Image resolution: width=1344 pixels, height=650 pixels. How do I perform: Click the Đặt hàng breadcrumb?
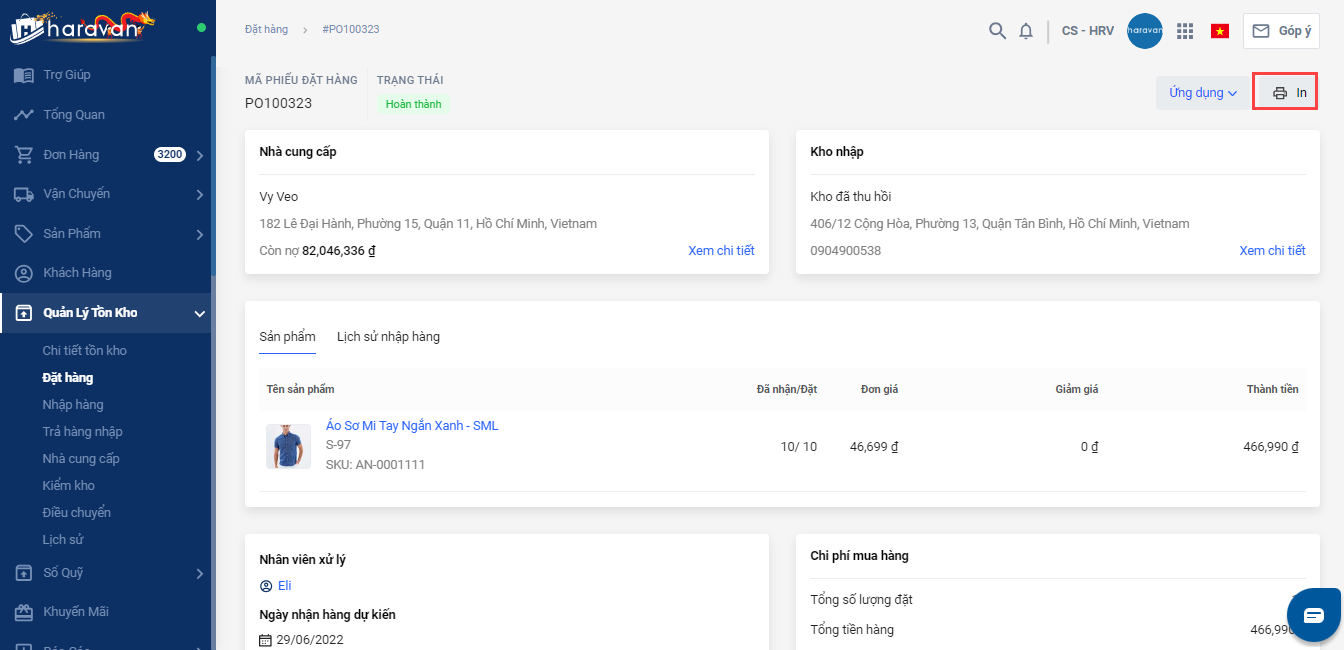click(x=266, y=30)
